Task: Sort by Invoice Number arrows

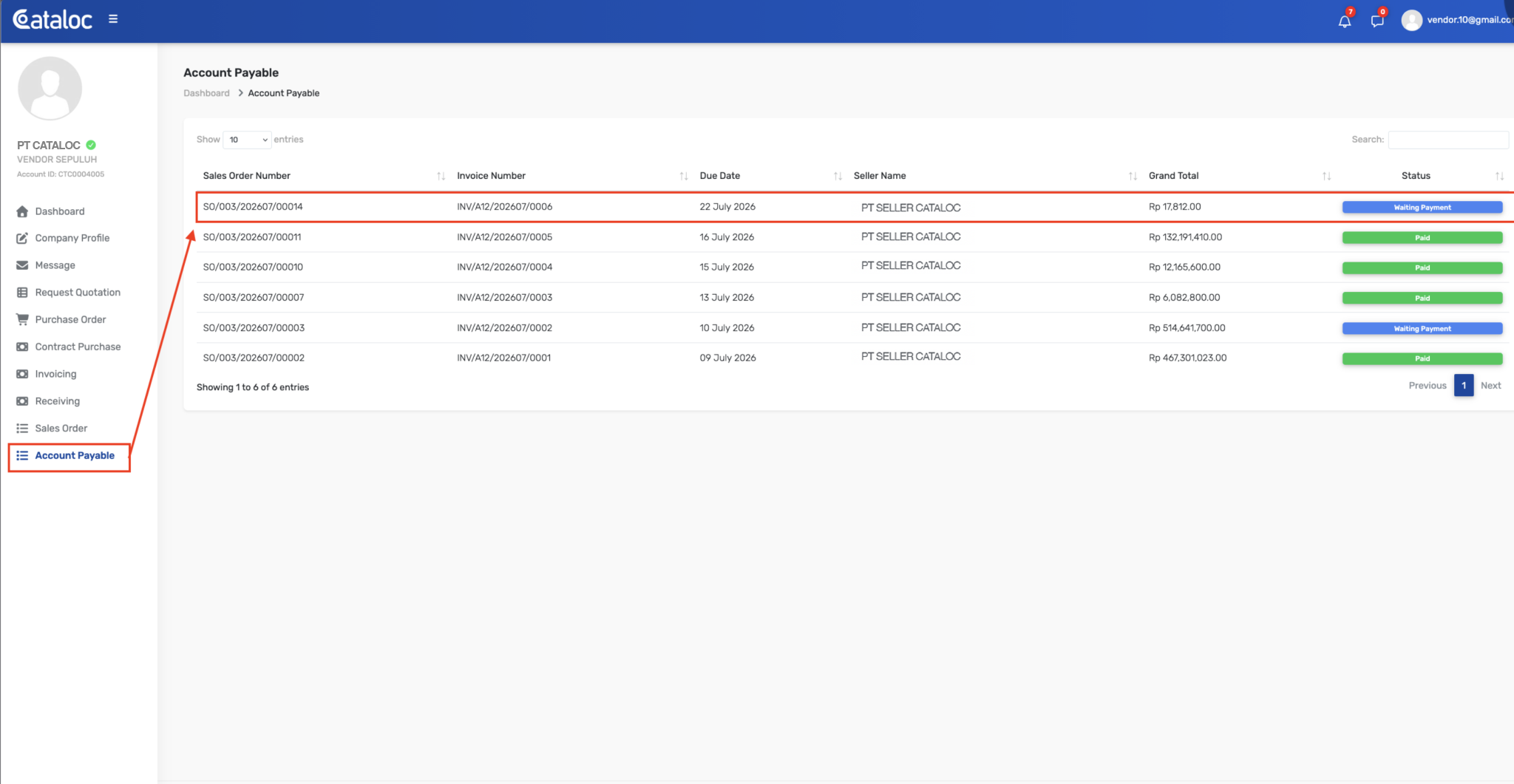Action: point(684,176)
